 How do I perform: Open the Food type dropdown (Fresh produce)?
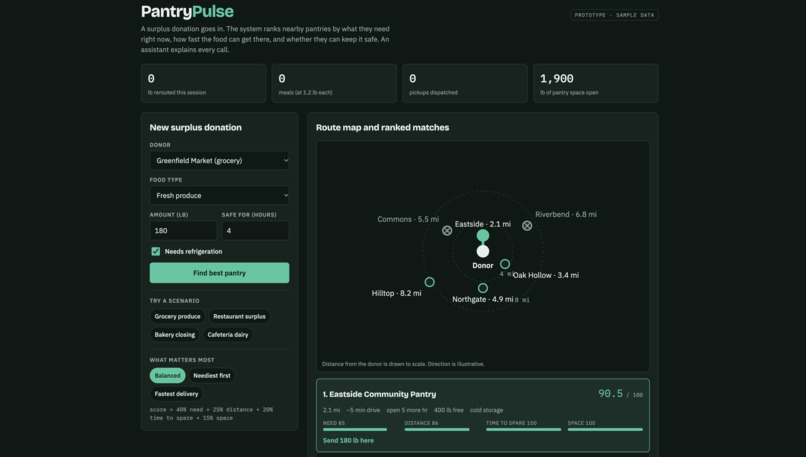pos(219,195)
